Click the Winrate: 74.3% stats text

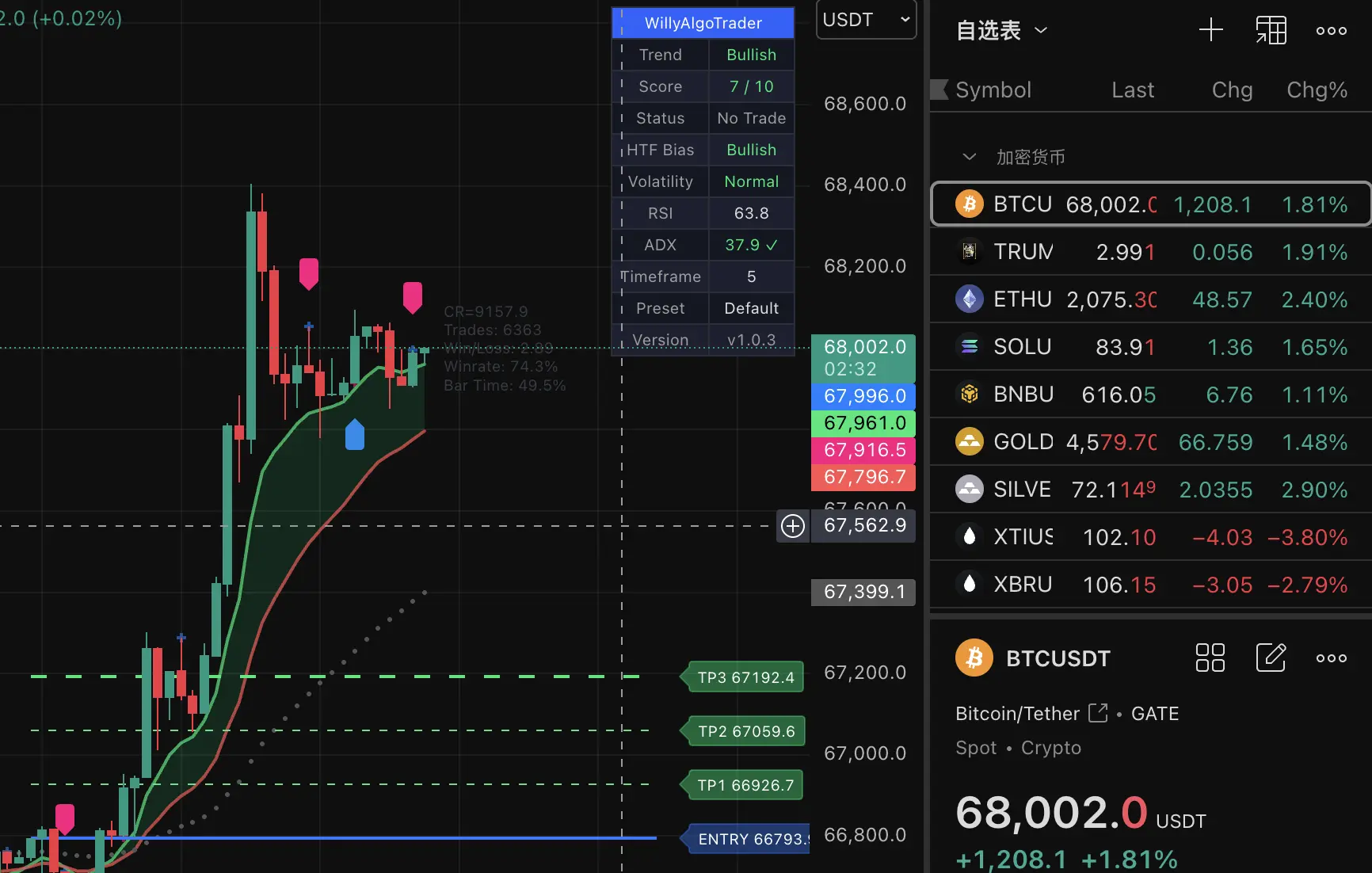pos(501,367)
